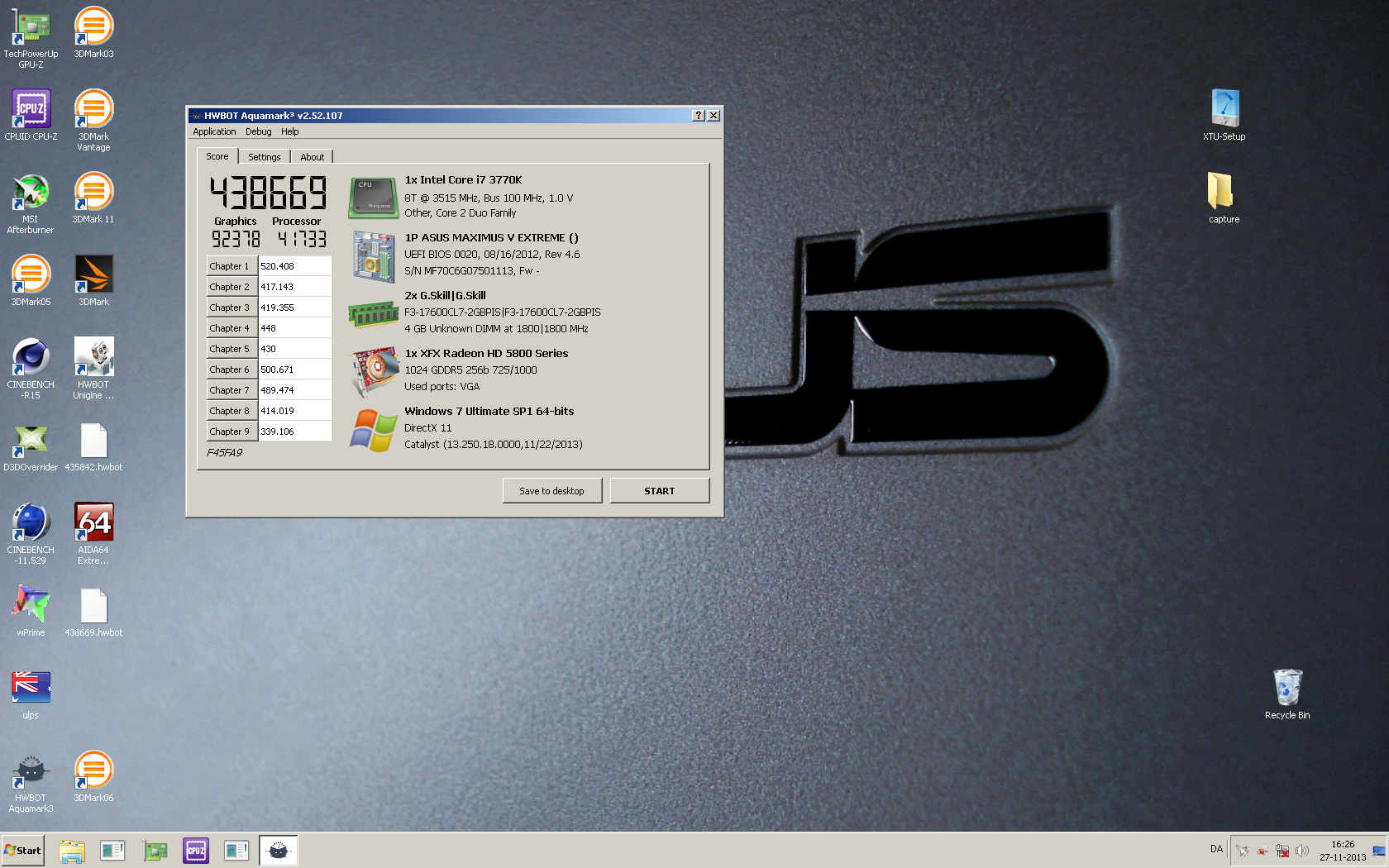Open the HWBOT Unigine desktop icon
The image size is (1389, 868).
point(93,369)
